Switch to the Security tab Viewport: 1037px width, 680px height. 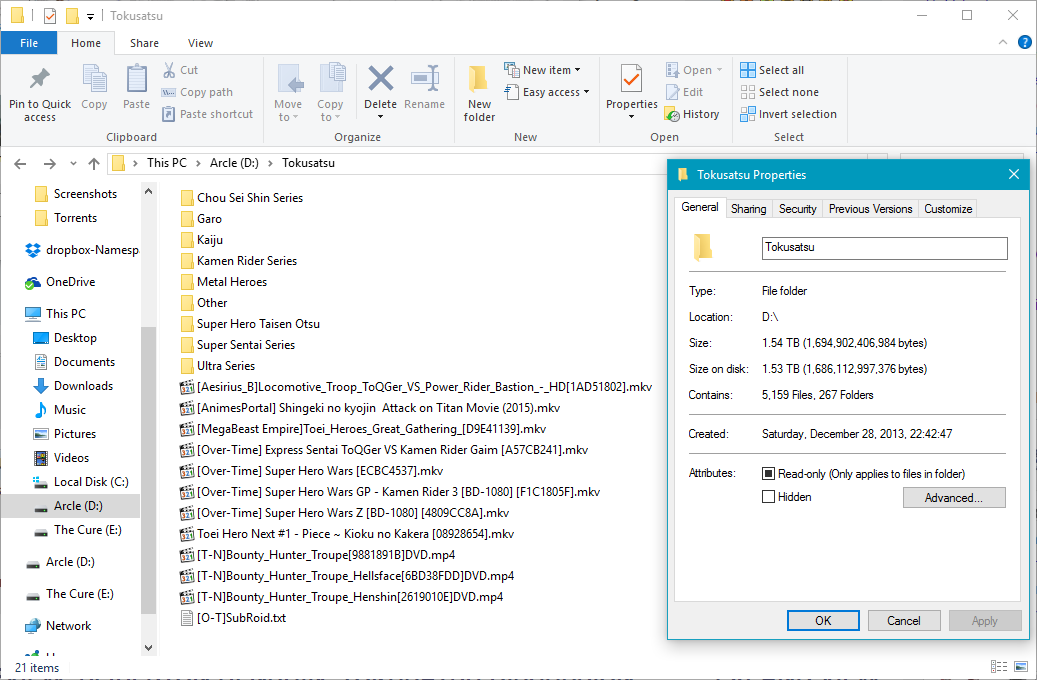click(x=797, y=209)
